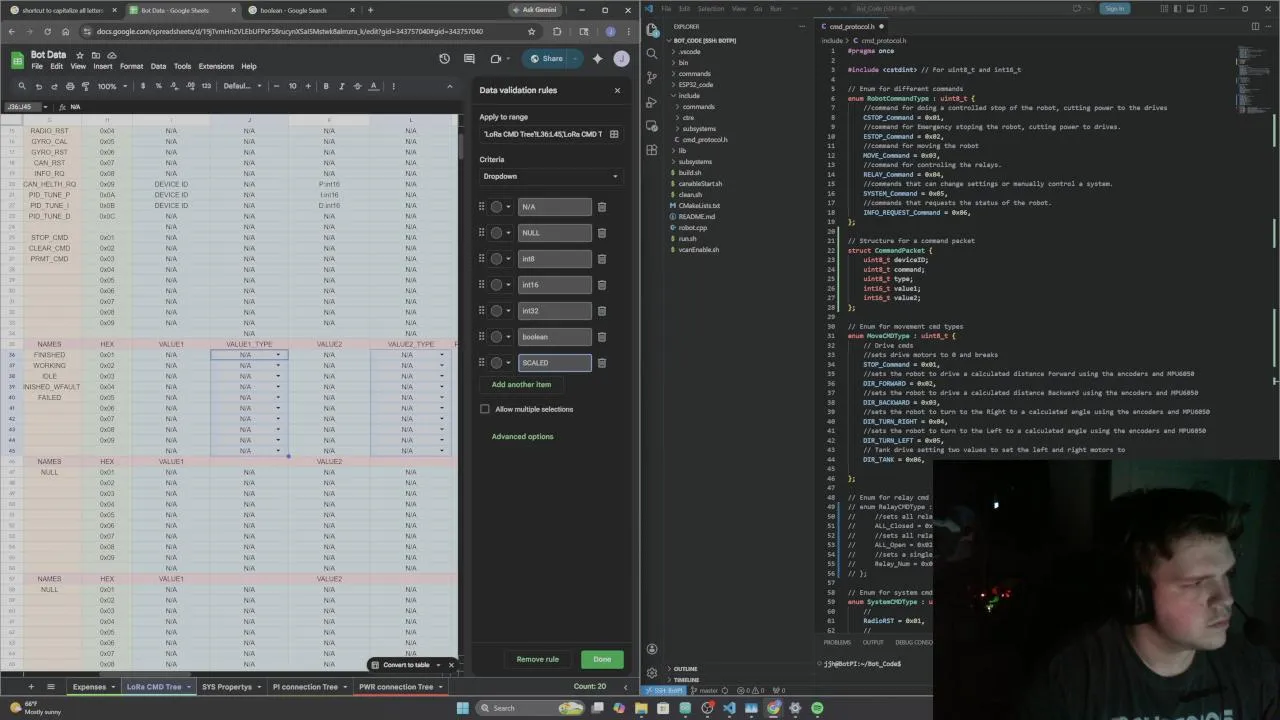Image resolution: width=1280 pixels, height=720 pixels.
Task: Activate the paint format roller tool
Action: click(85, 86)
